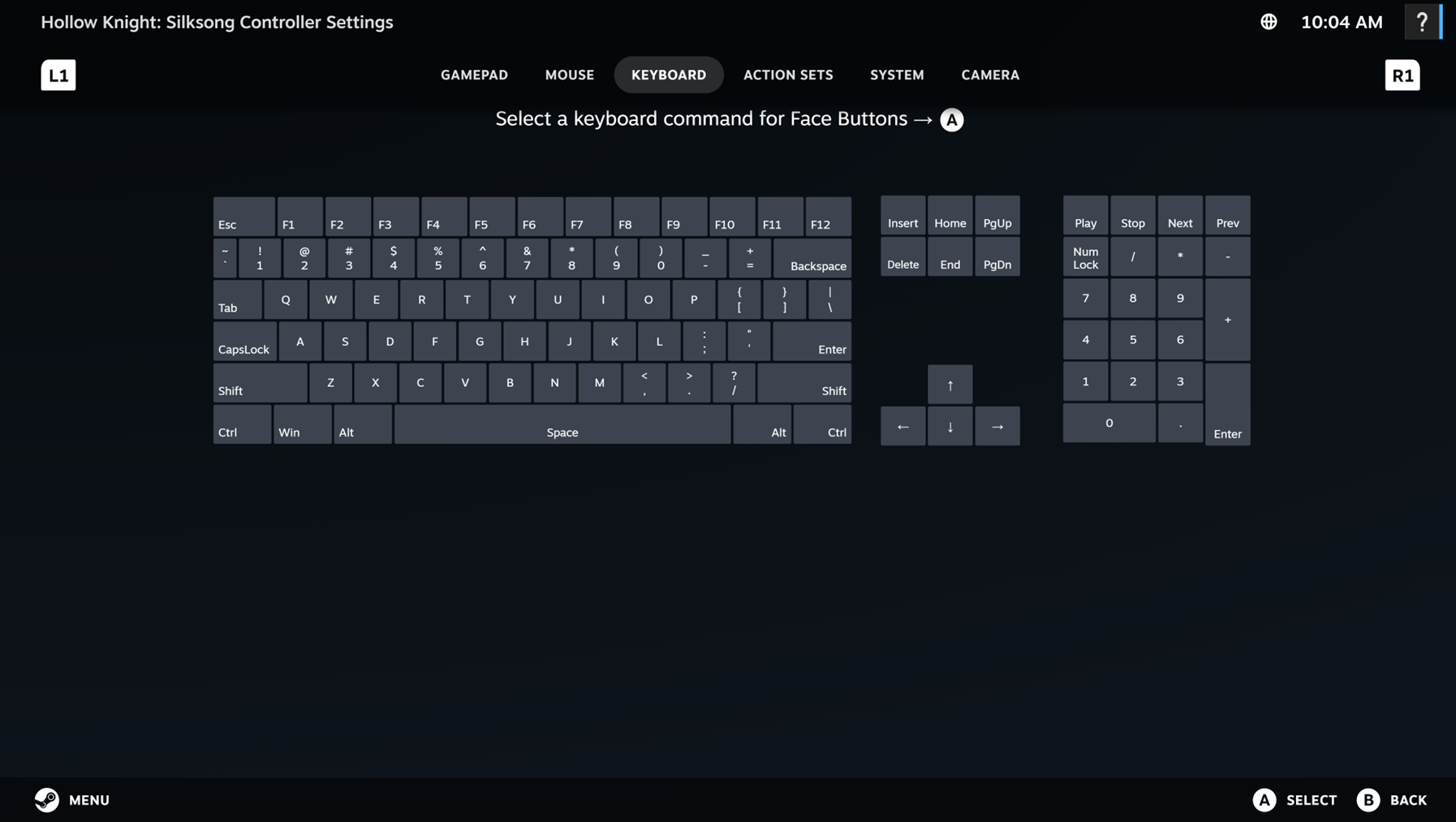
Task: Click the globe network icon
Action: [x=1269, y=22]
